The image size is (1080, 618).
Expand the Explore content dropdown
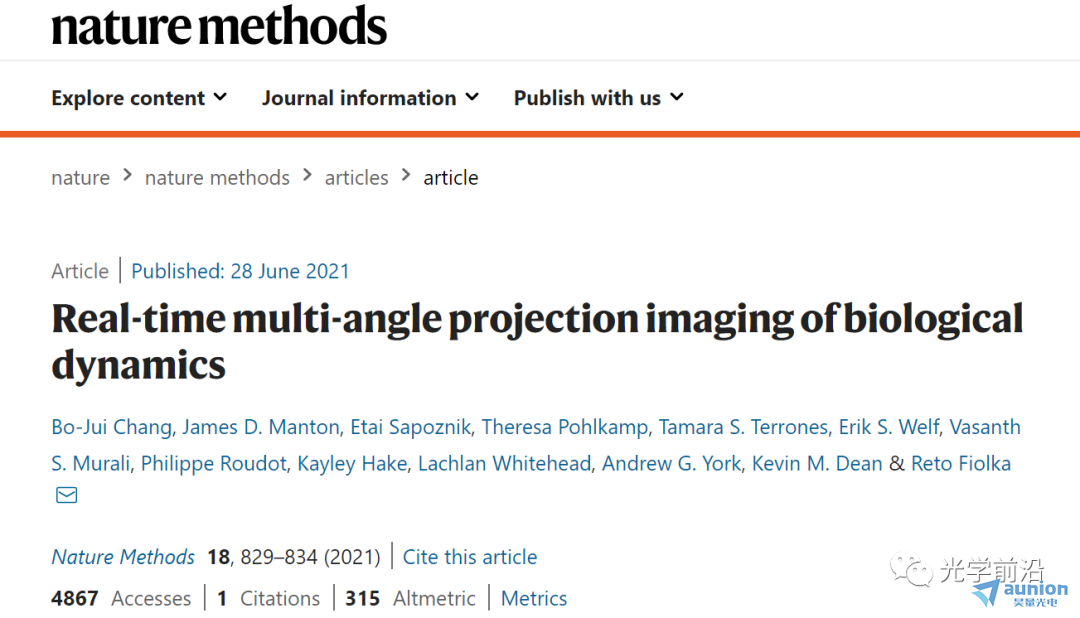(139, 98)
